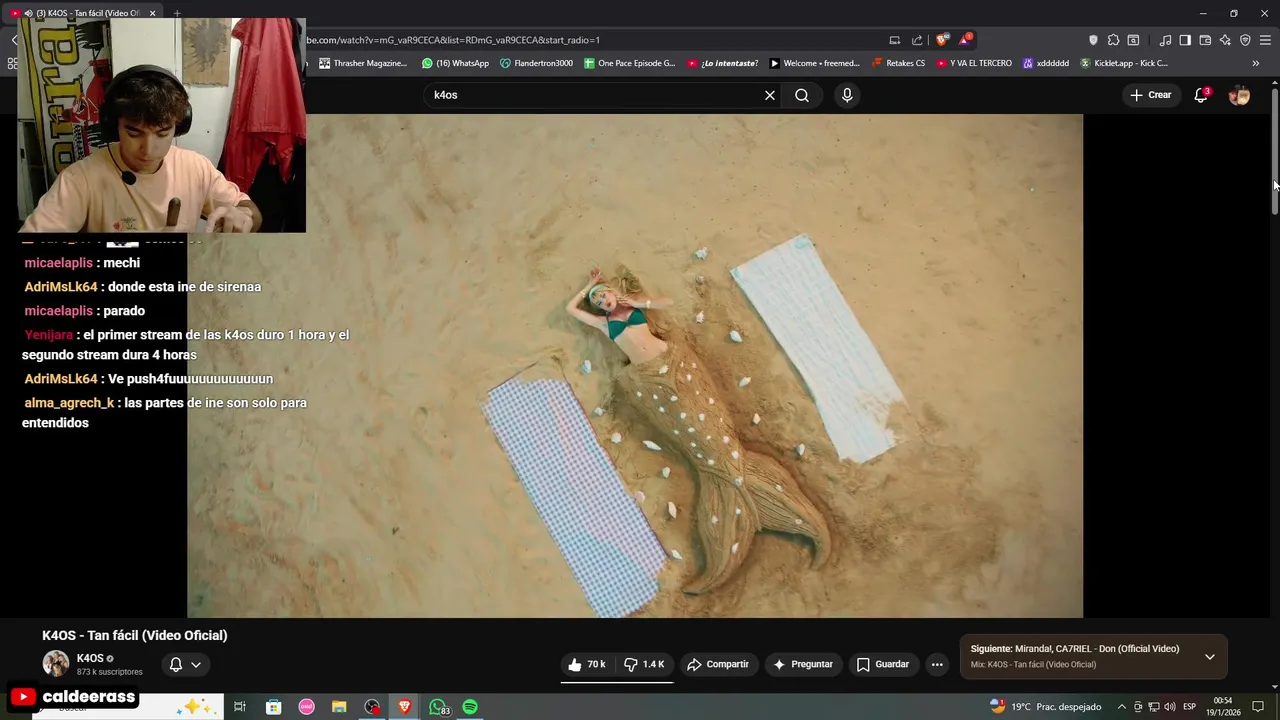Open Y VA EL TERCERO bookmark
The image size is (1280, 720).
pos(975,63)
